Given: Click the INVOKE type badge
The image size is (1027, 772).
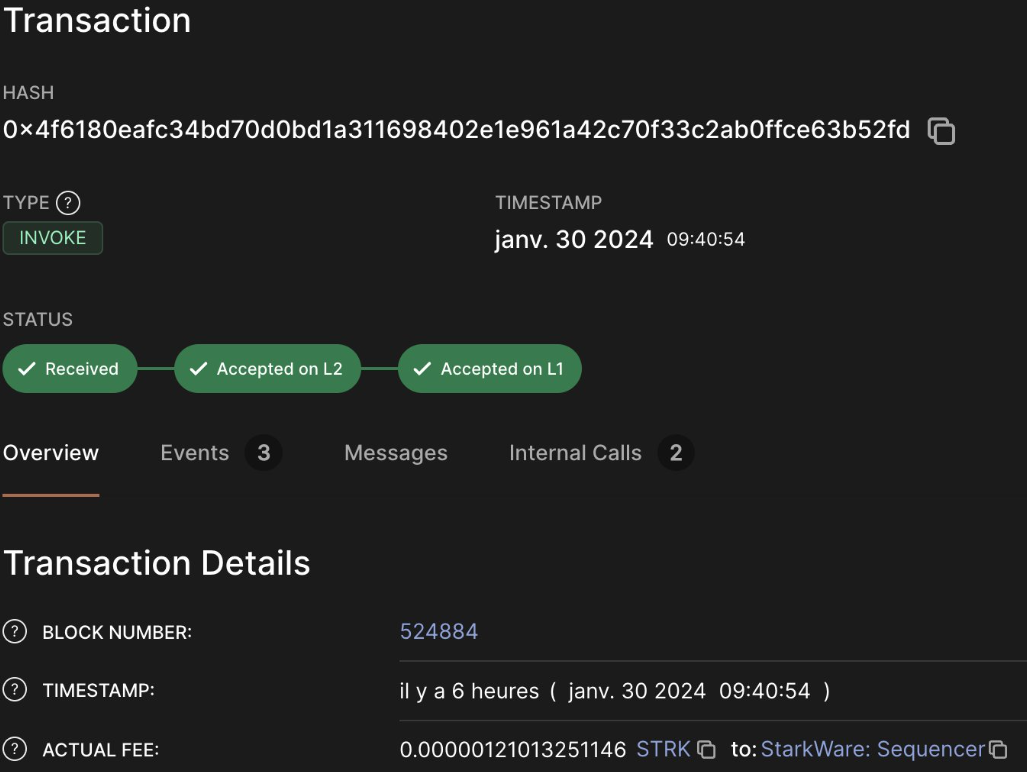Looking at the screenshot, I should [x=53, y=238].
